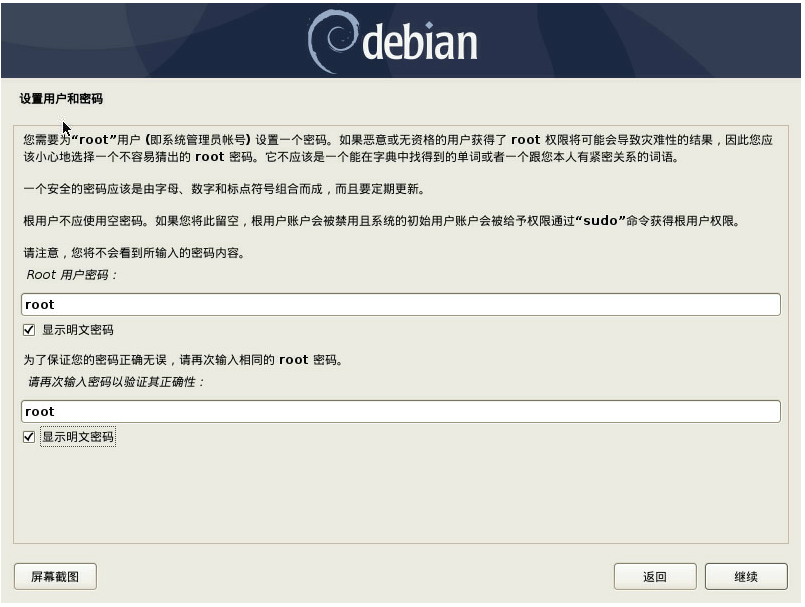This screenshot has width=805, height=607.
Task: Click the Debian swirl logo icon
Action: pos(332,42)
